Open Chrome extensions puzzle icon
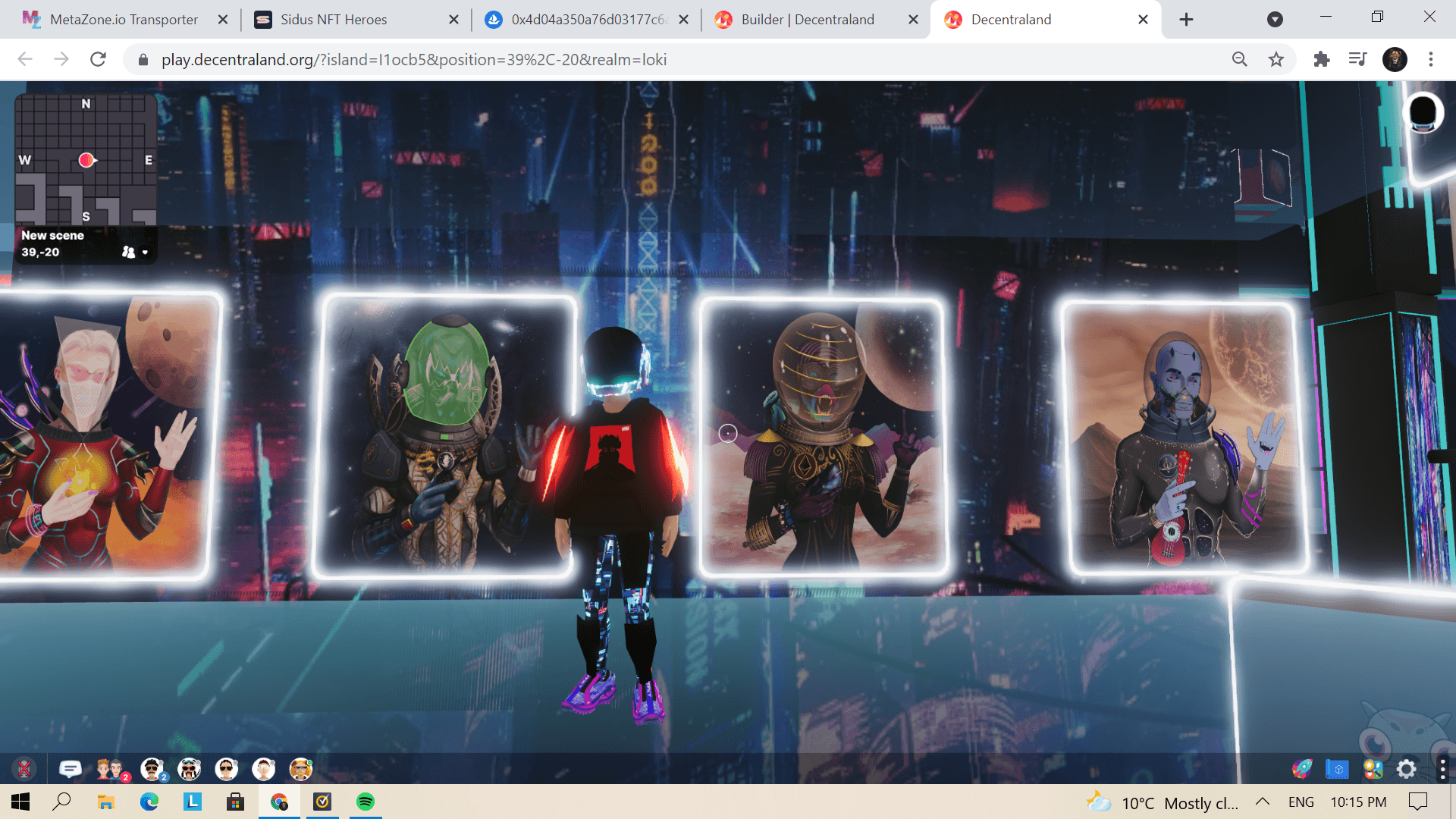The height and width of the screenshot is (819, 1456). (1321, 59)
